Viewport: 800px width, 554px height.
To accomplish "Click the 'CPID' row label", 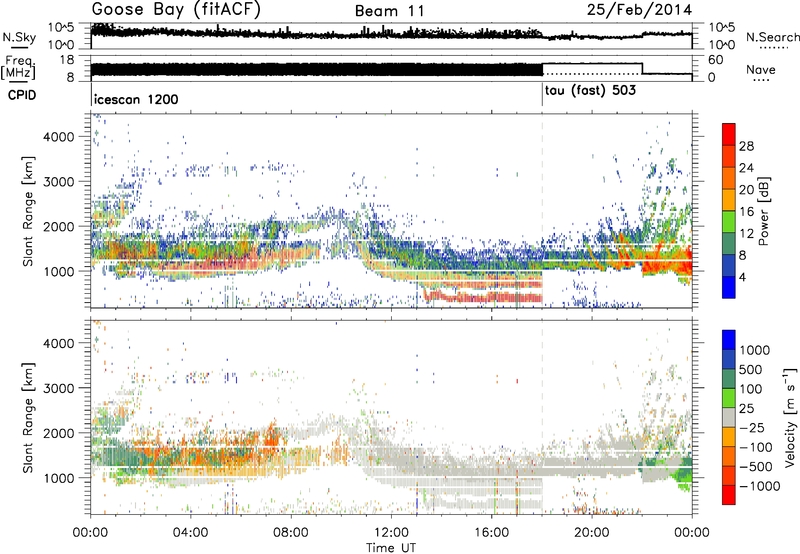I will (22, 95).
